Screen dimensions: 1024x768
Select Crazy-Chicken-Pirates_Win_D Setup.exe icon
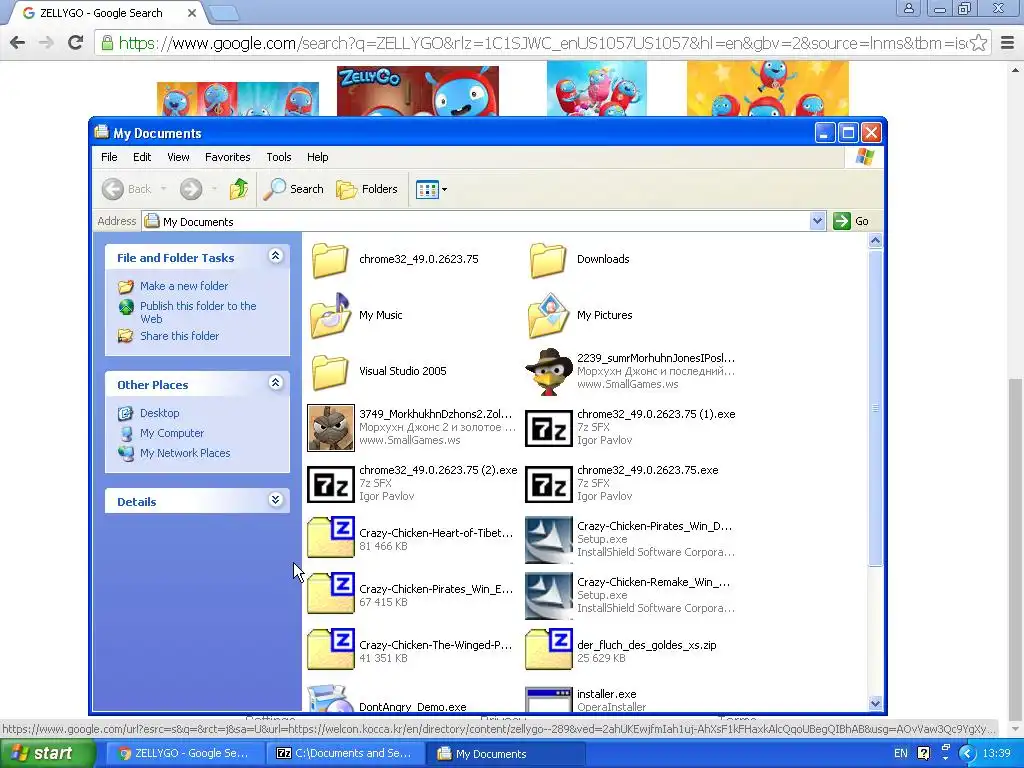[549, 539]
